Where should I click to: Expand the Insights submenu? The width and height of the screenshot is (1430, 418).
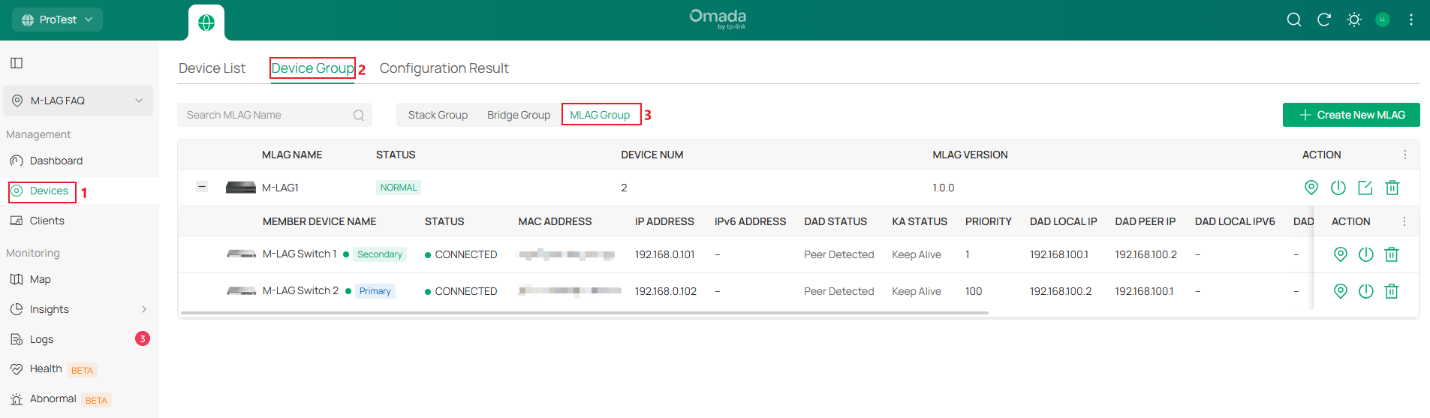(x=143, y=310)
